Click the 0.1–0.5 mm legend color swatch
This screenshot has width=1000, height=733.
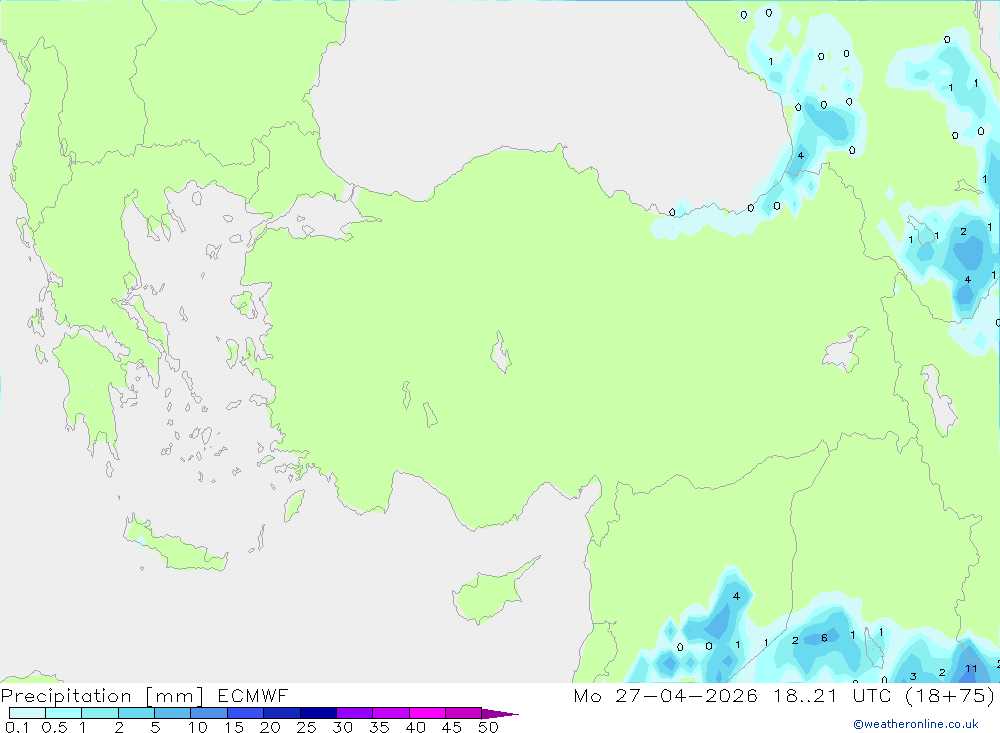27,713
